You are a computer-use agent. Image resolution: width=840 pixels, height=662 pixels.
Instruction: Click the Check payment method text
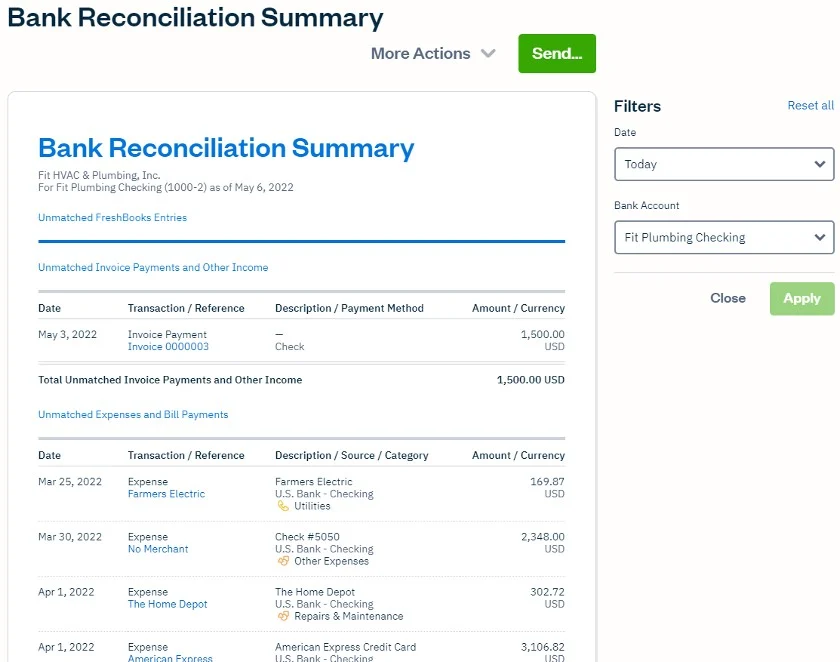[289, 347]
